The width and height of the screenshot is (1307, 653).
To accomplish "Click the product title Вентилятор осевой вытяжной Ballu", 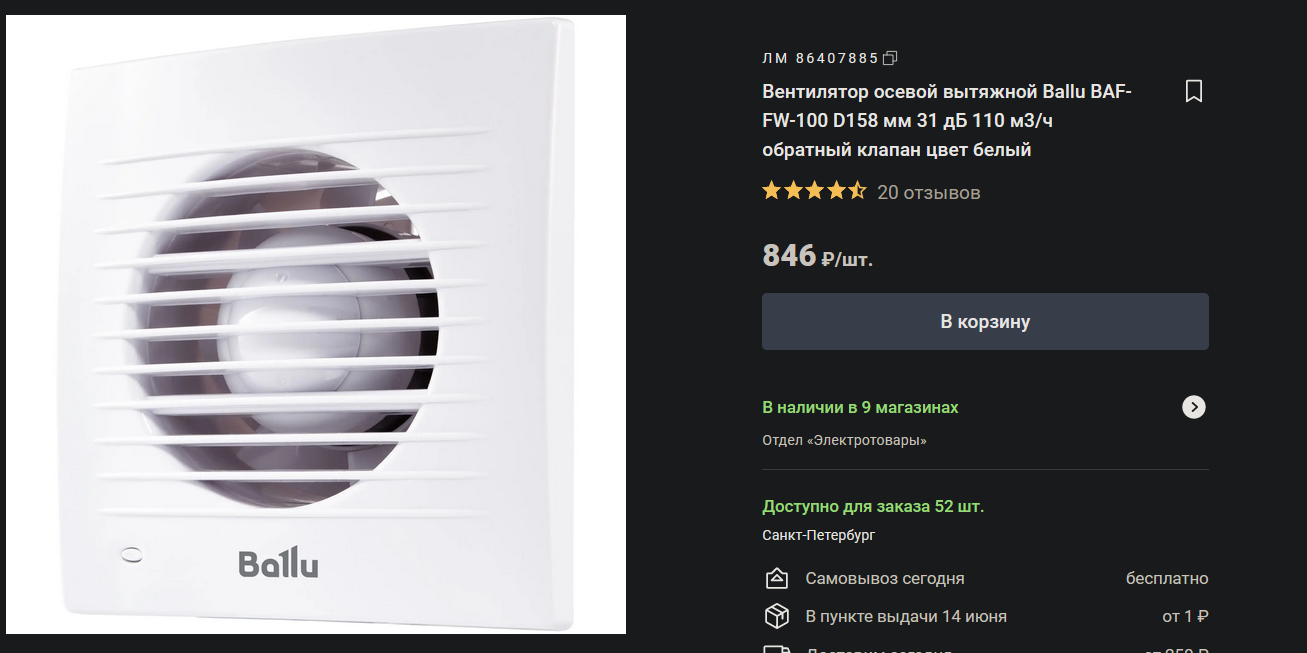I will (x=947, y=121).
